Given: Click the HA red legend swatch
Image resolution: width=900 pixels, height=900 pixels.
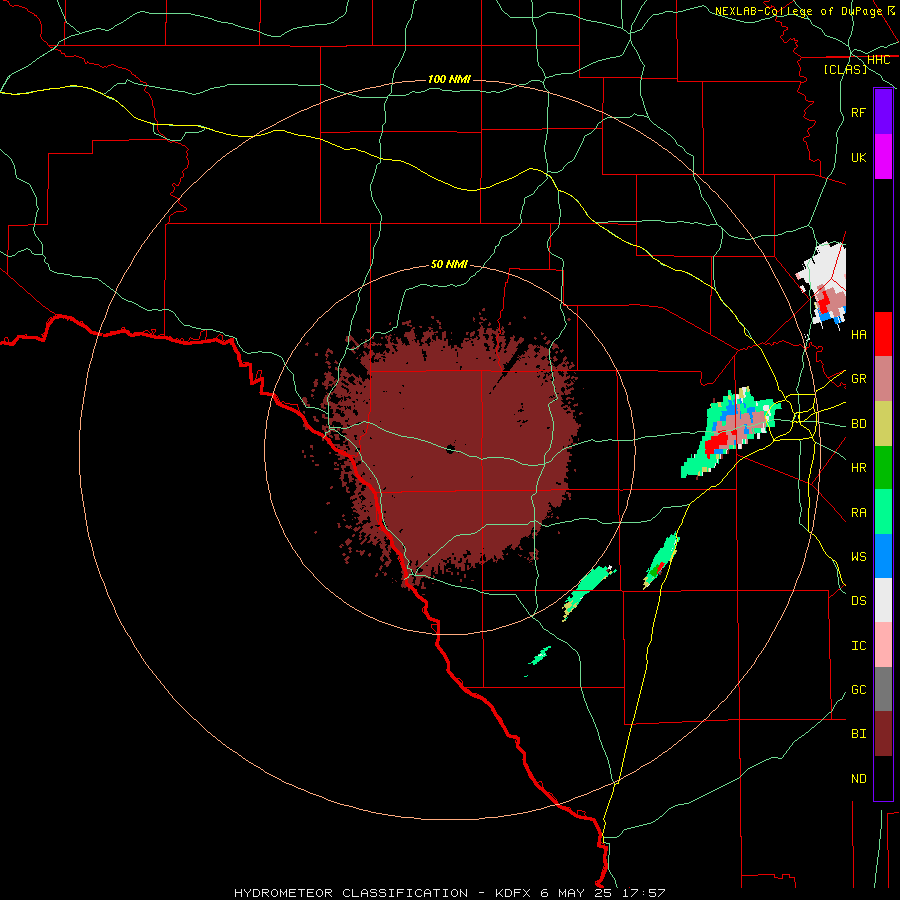Looking at the screenshot, I should (883, 334).
